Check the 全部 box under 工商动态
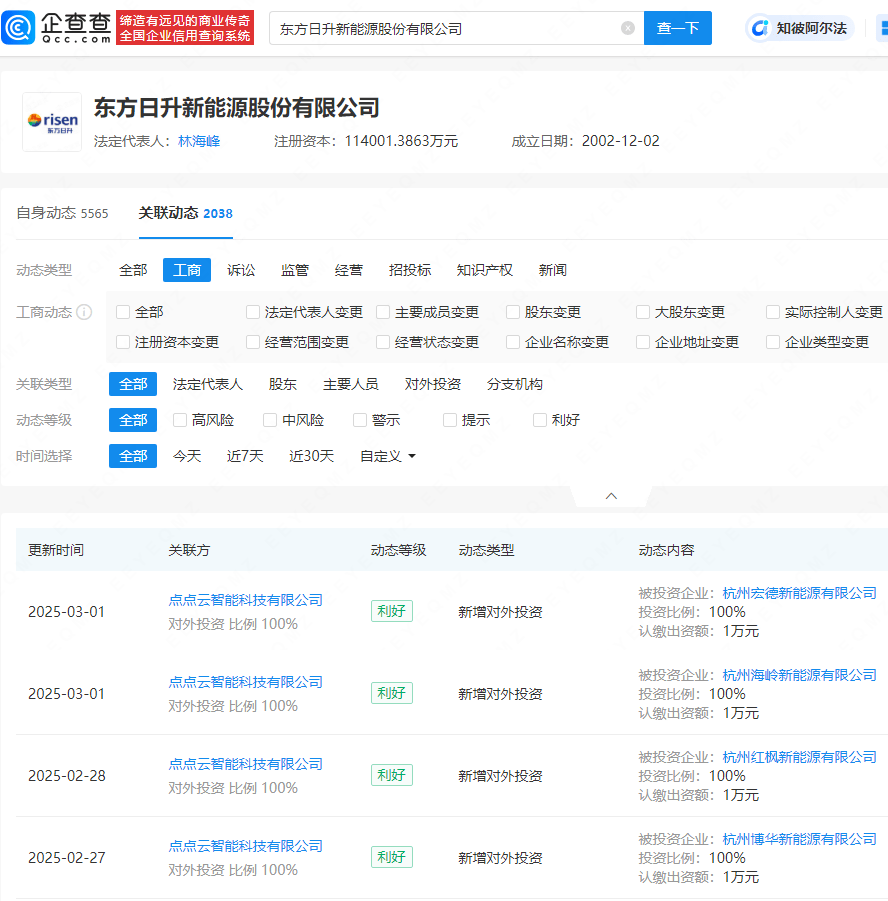This screenshot has height=901, width=888. 123,312
